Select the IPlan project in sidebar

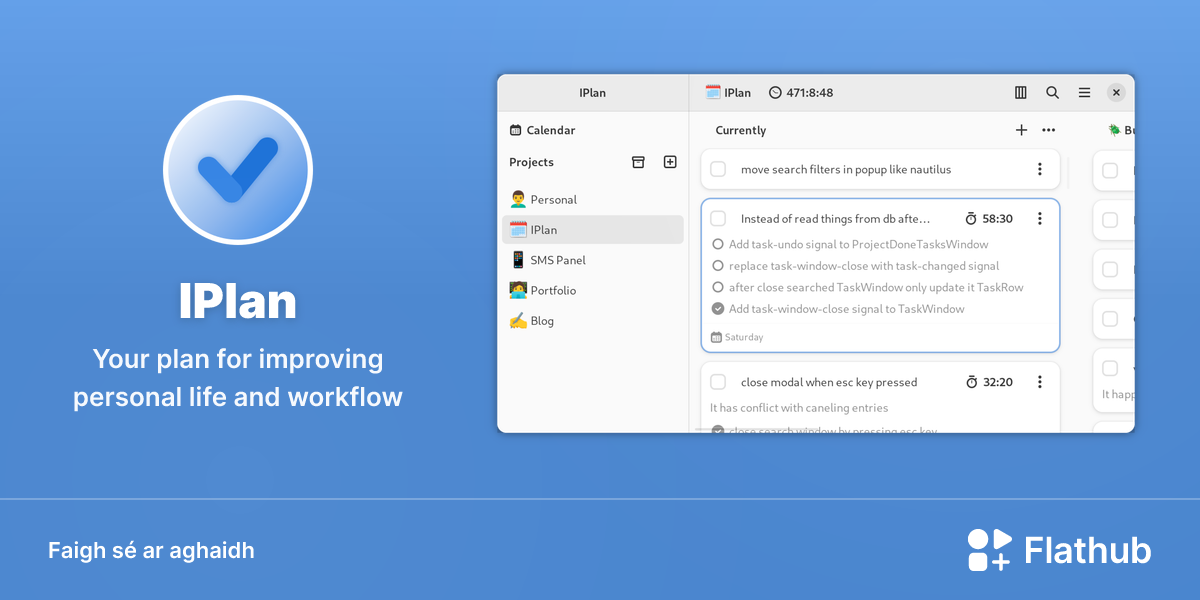tap(593, 229)
